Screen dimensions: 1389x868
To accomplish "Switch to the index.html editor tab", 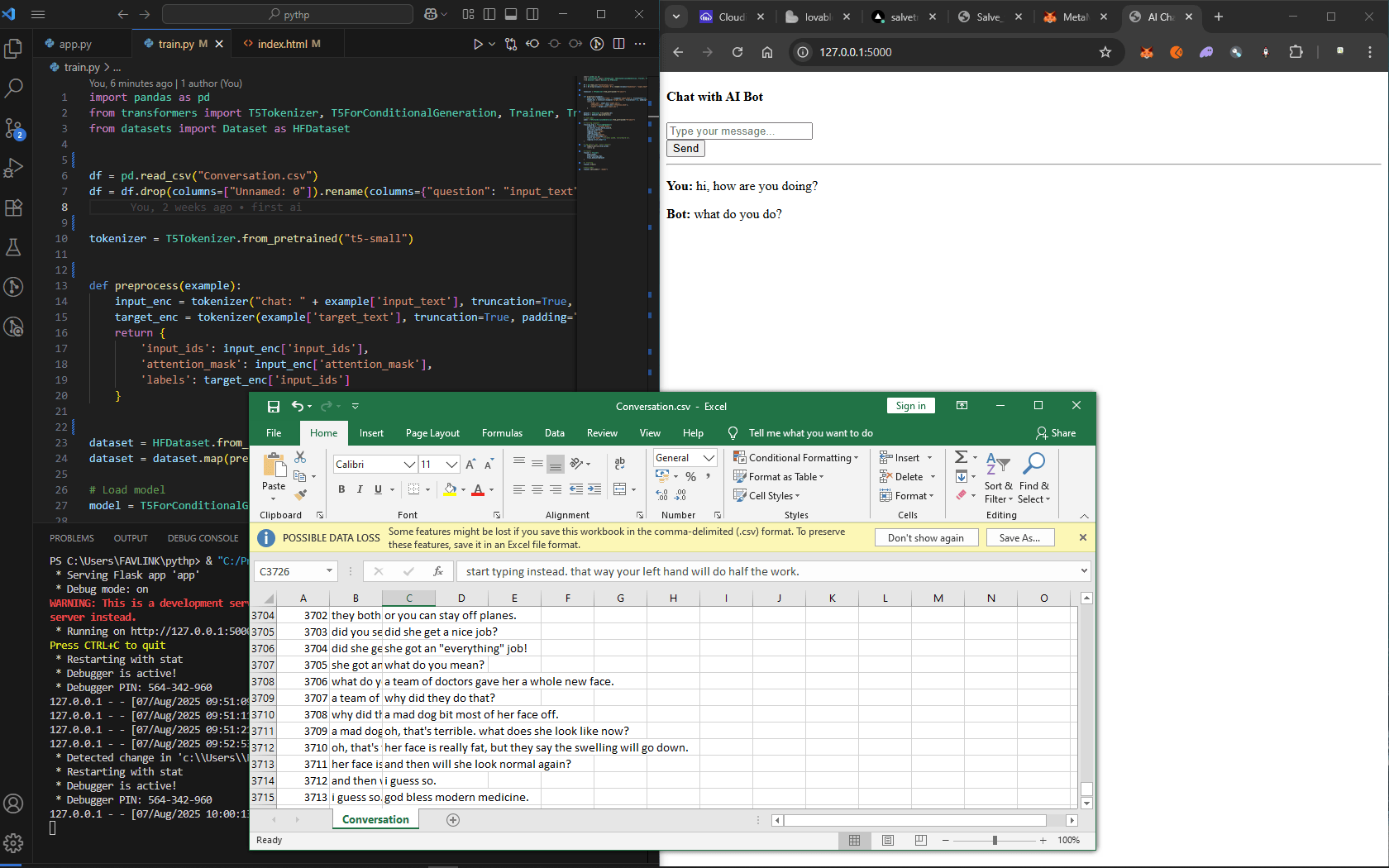I will tap(282, 44).
